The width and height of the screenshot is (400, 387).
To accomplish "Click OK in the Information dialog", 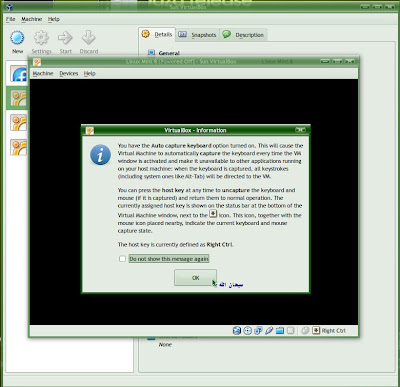I will tap(195, 278).
